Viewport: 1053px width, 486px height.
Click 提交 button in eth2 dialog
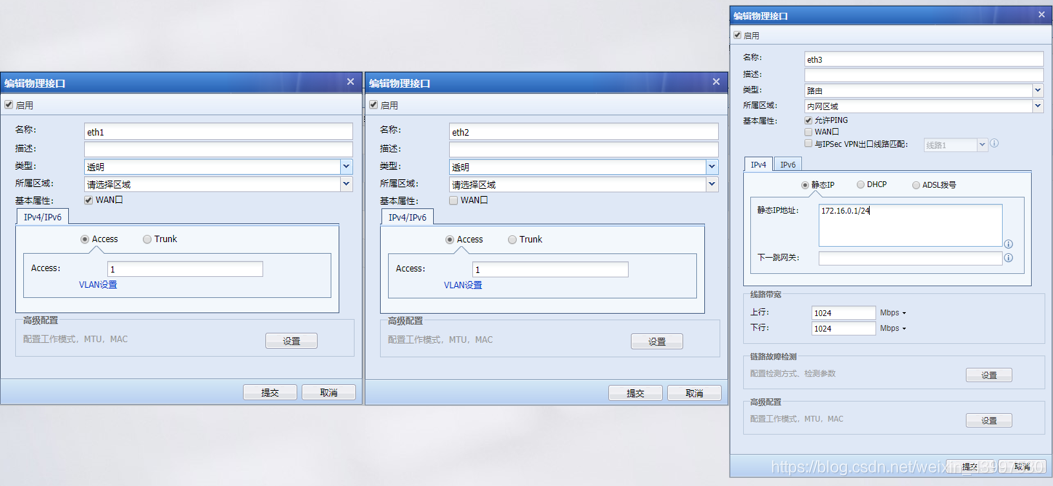635,393
